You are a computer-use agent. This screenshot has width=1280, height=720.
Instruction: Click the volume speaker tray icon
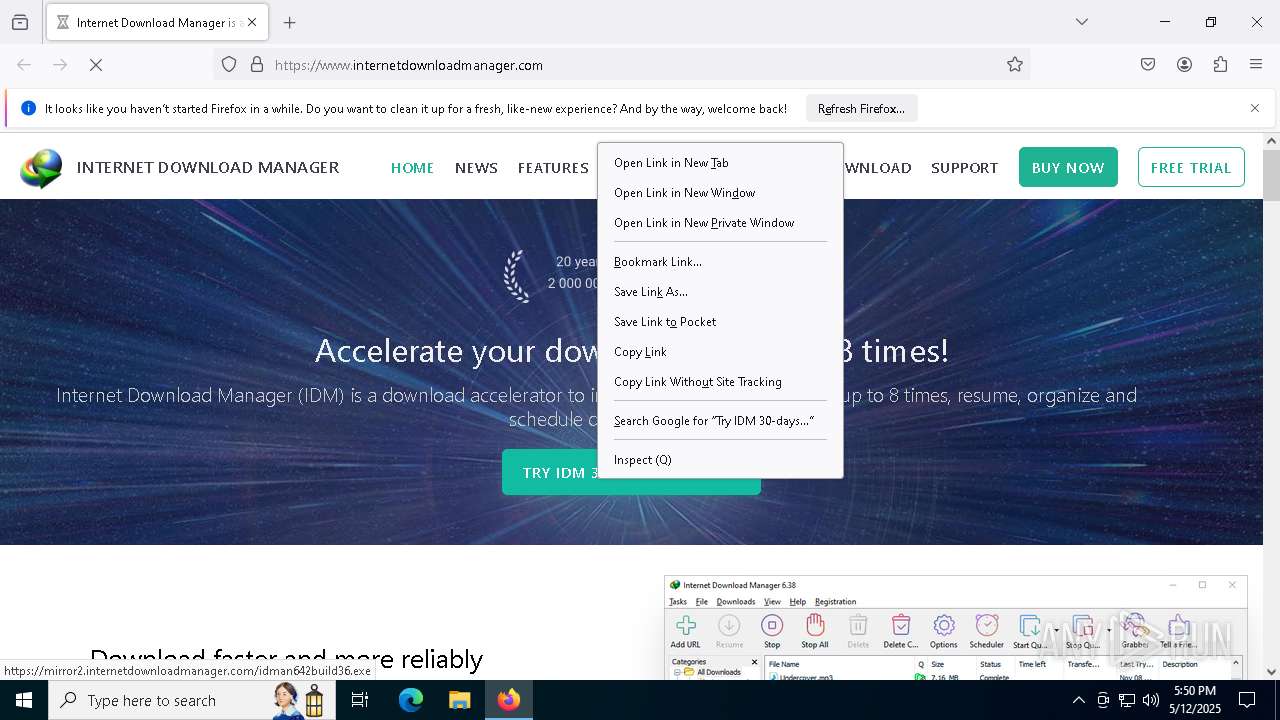pos(1151,700)
